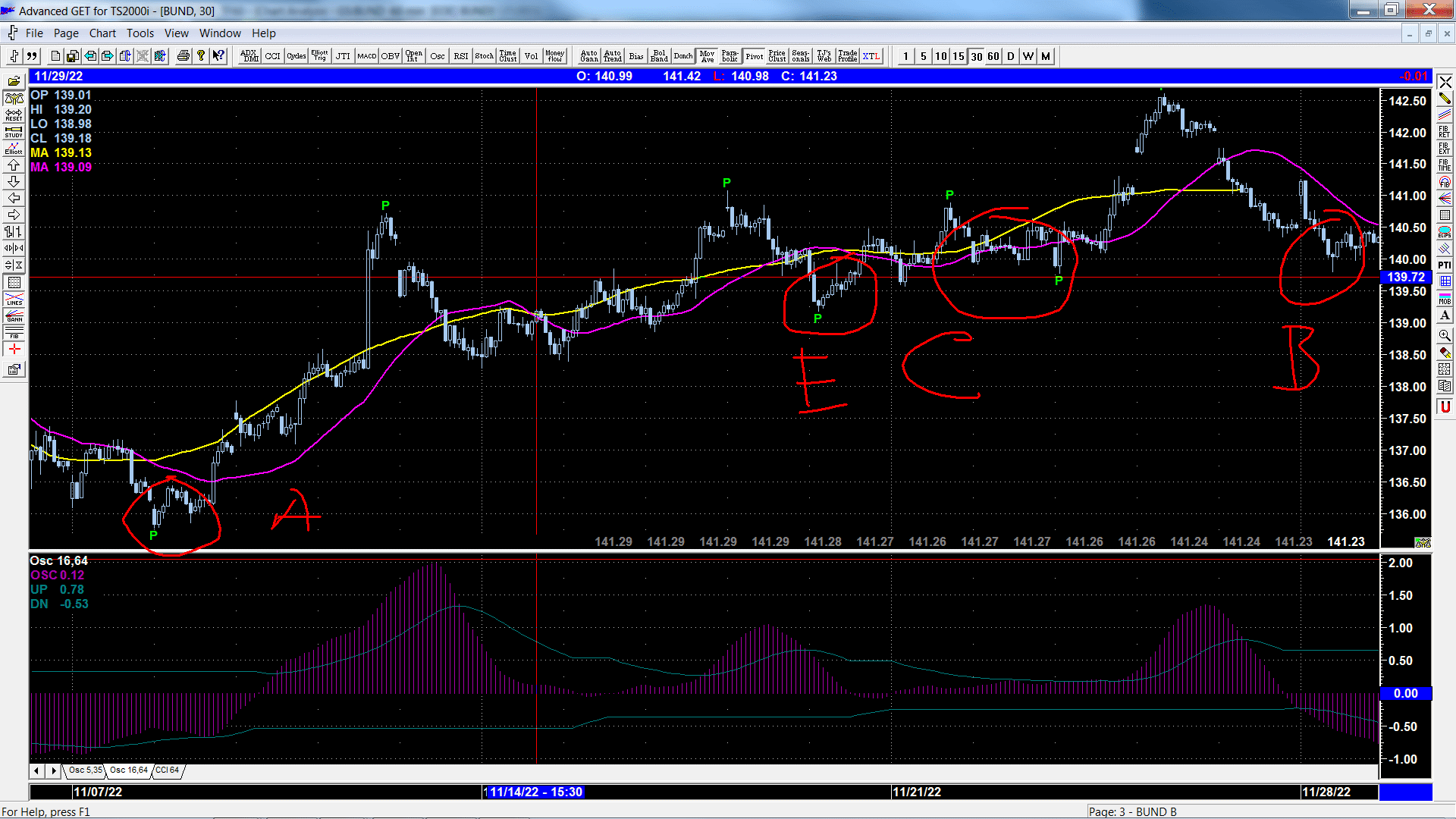Click the open folder icon in left sidebar

[14, 81]
